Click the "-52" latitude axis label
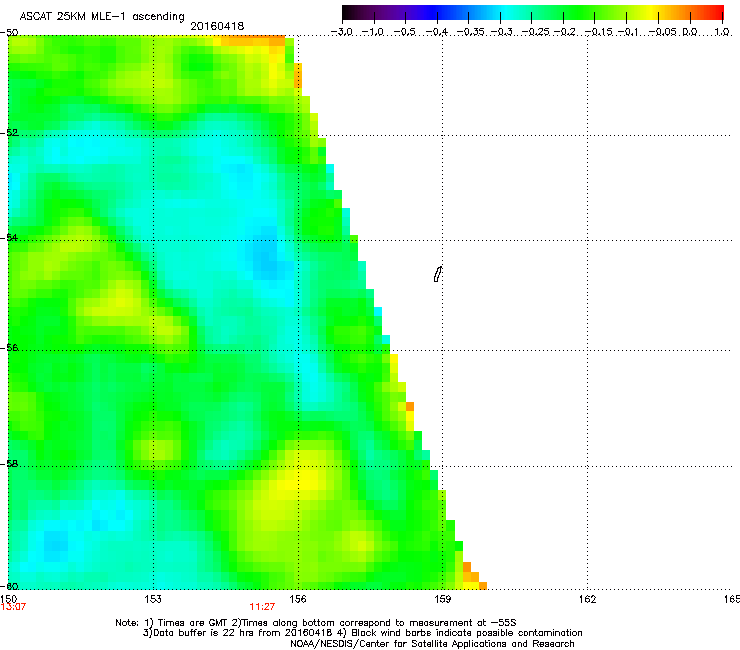Viewport: 740px width, 650px height. (9, 133)
